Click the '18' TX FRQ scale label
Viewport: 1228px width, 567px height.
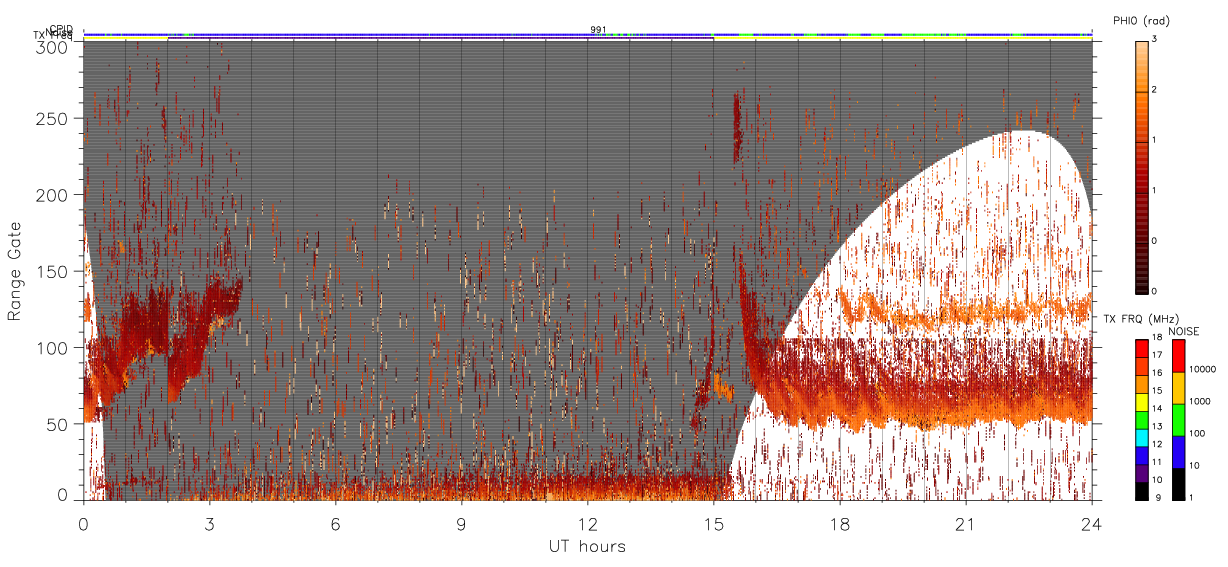(x=1157, y=337)
